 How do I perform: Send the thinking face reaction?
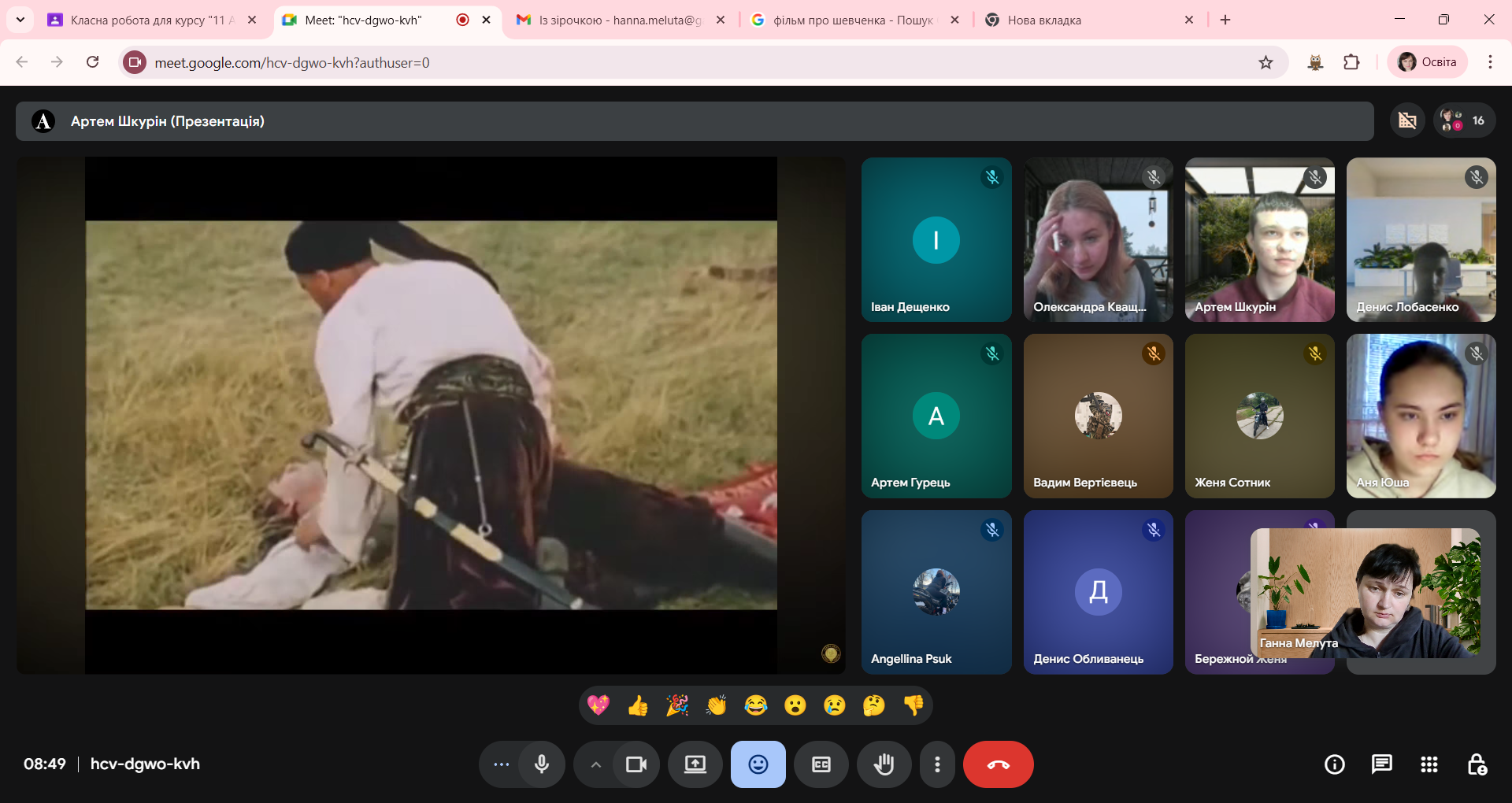coord(874,705)
